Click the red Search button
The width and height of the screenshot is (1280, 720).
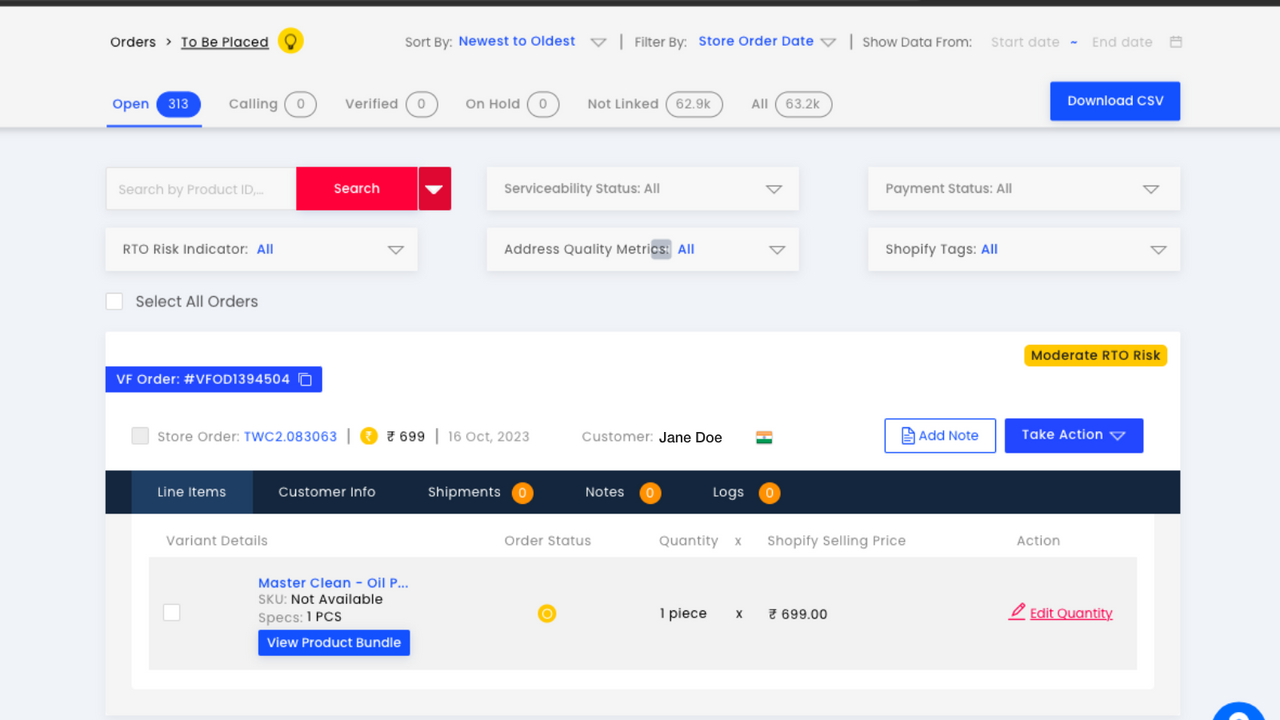(x=357, y=189)
